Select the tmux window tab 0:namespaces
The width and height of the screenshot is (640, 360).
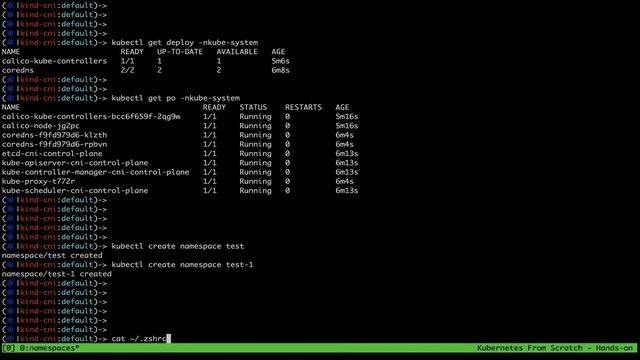click(49, 348)
